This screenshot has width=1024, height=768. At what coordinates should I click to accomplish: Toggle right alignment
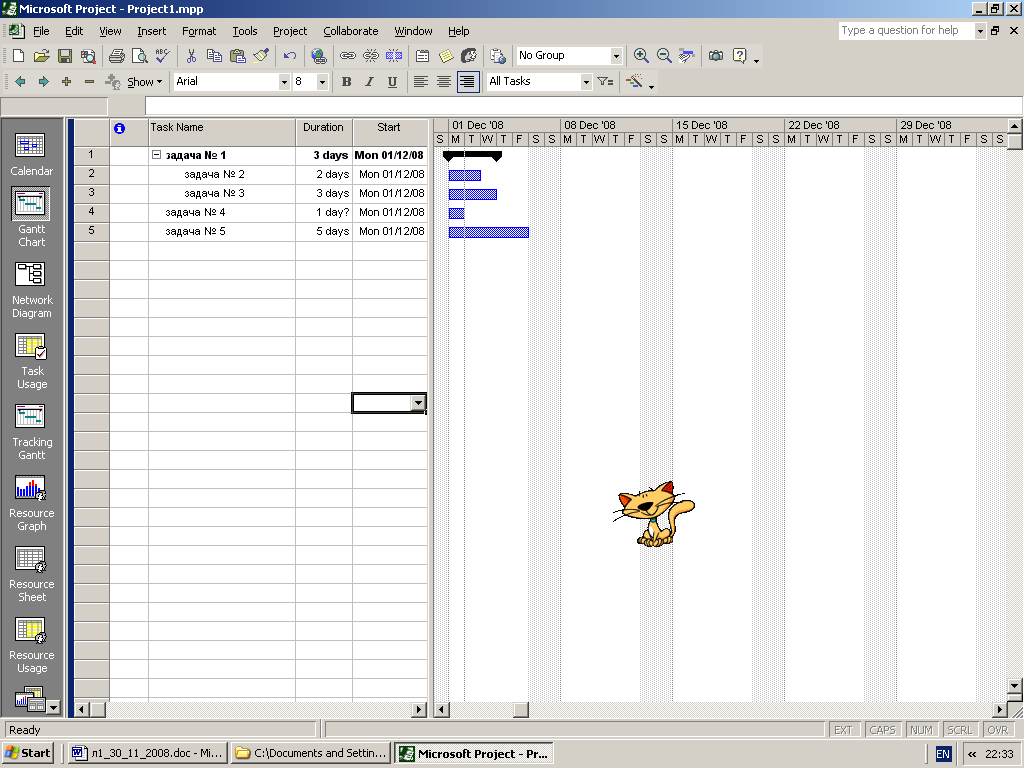pyautogui.click(x=468, y=82)
